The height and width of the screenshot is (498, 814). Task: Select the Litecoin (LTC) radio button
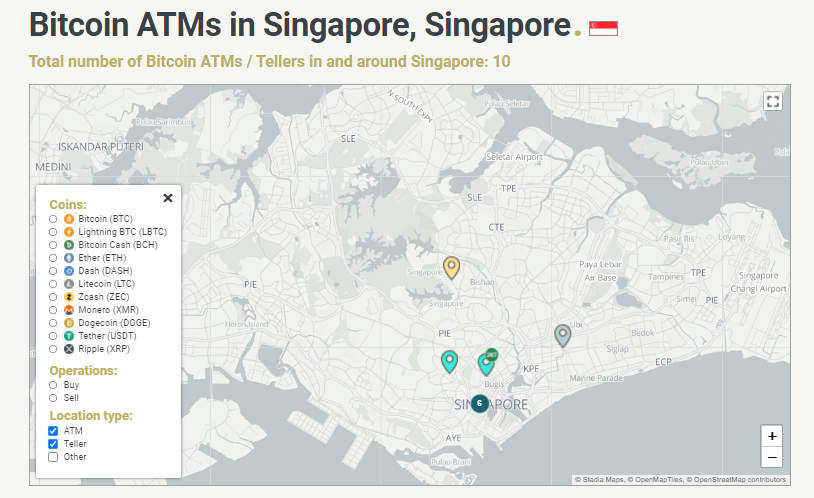click(x=53, y=284)
